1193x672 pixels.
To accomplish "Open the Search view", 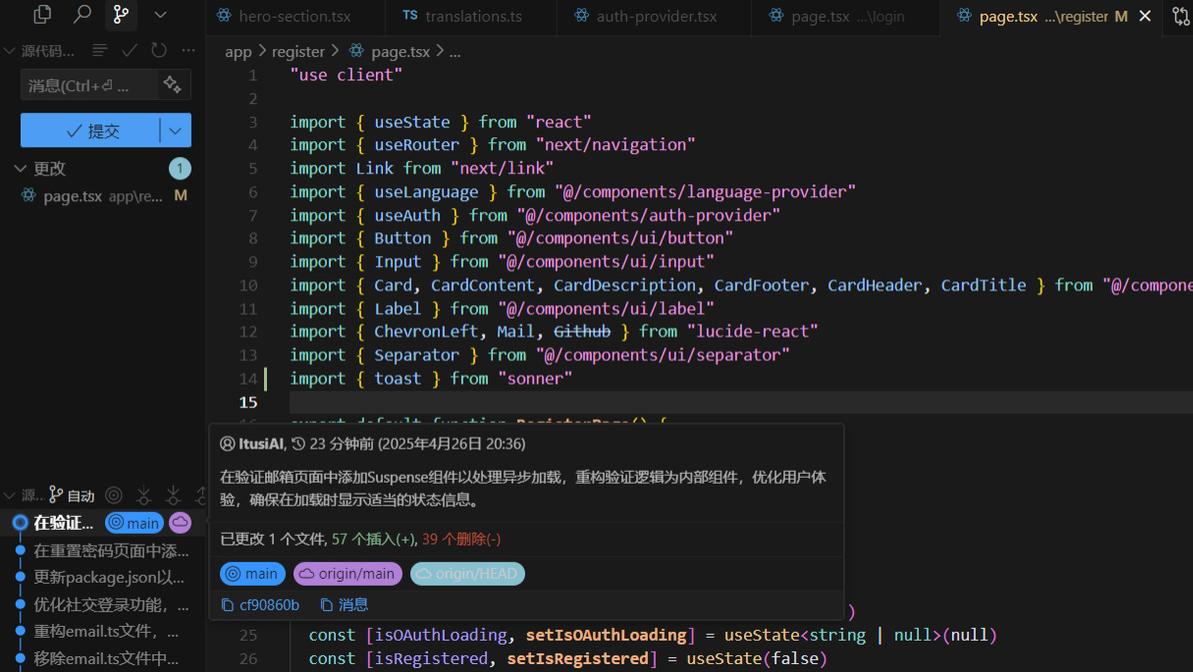I will pyautogui.click(x=81, y=14).
